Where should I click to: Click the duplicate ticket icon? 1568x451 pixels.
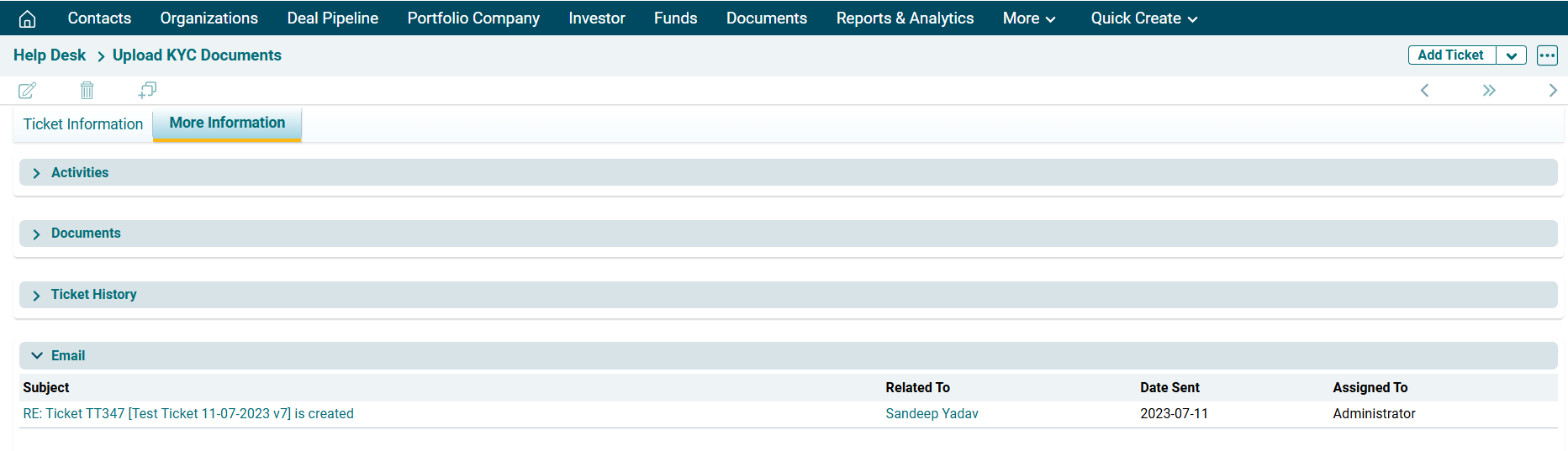coord(147,90)
